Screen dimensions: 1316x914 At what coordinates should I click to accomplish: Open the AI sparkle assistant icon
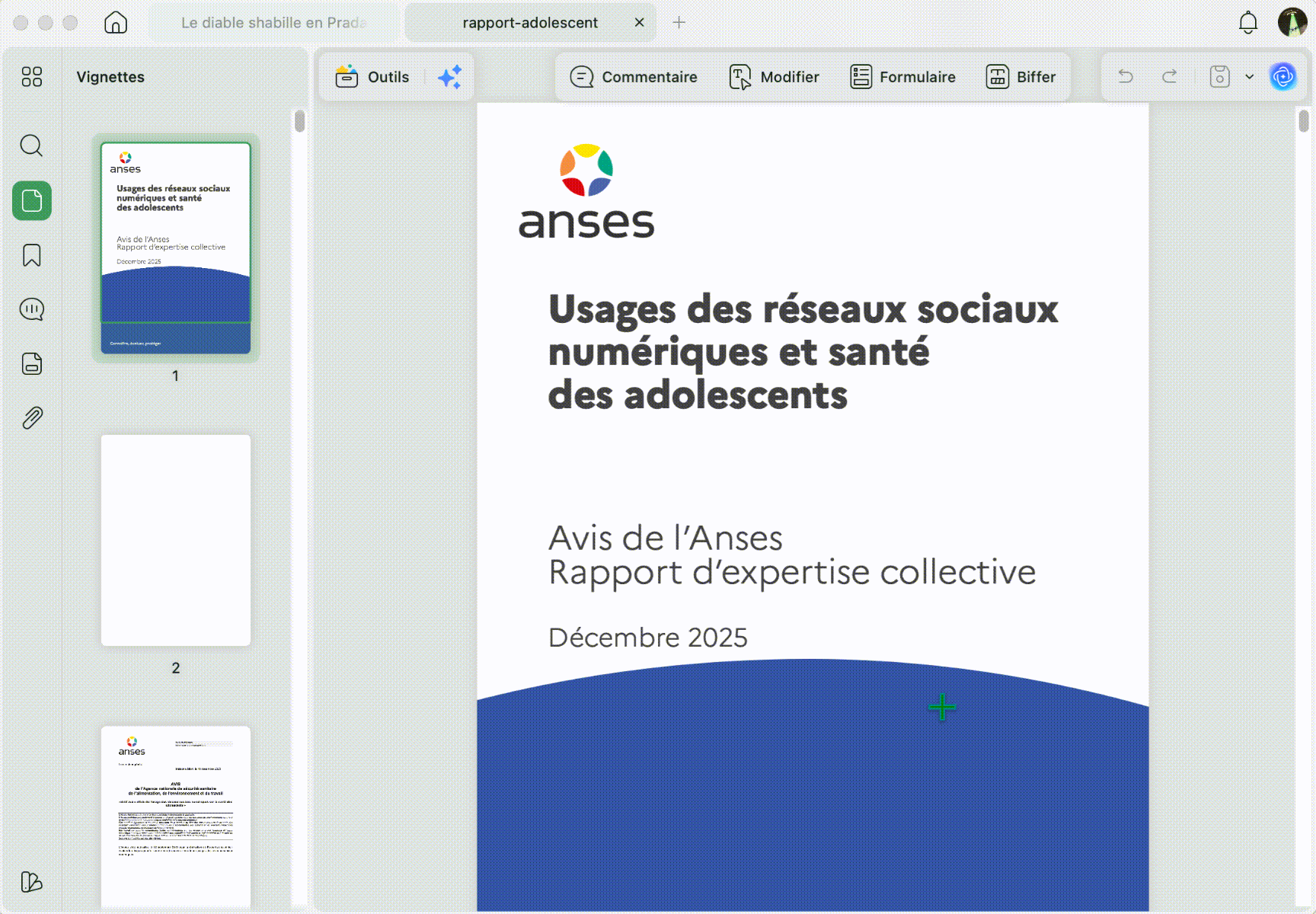[450, 77]
